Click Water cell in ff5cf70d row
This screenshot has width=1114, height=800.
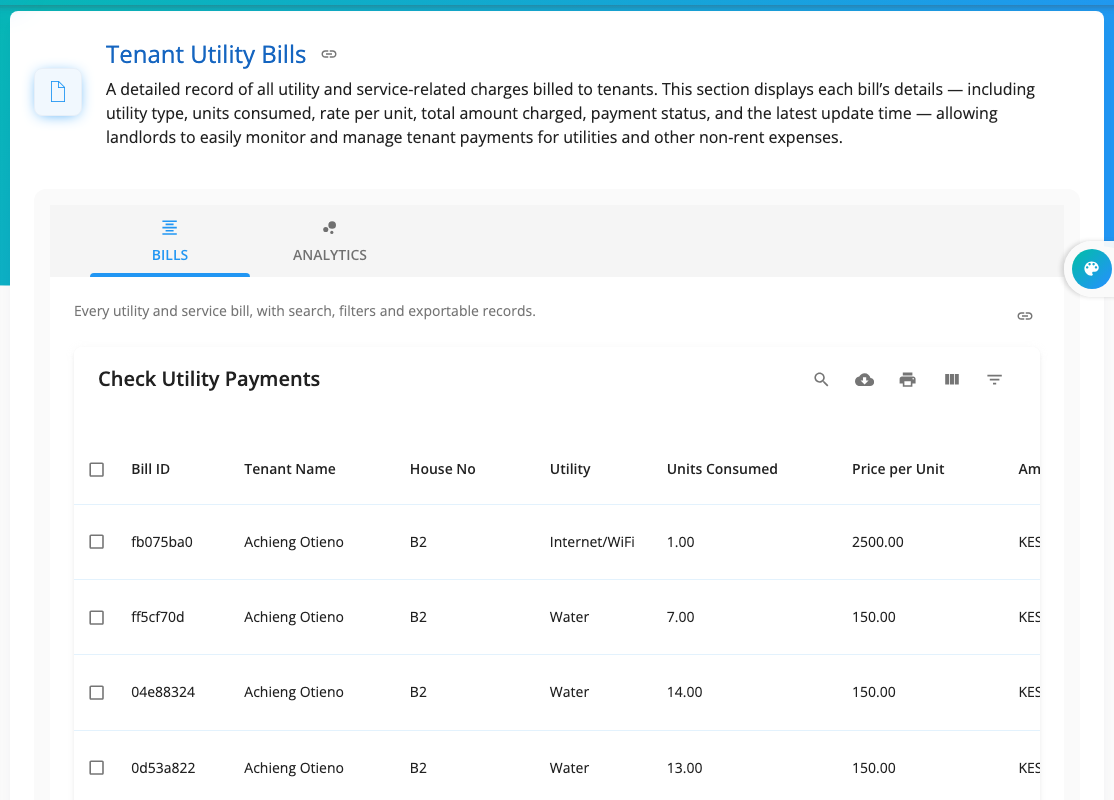coord(569,617)
